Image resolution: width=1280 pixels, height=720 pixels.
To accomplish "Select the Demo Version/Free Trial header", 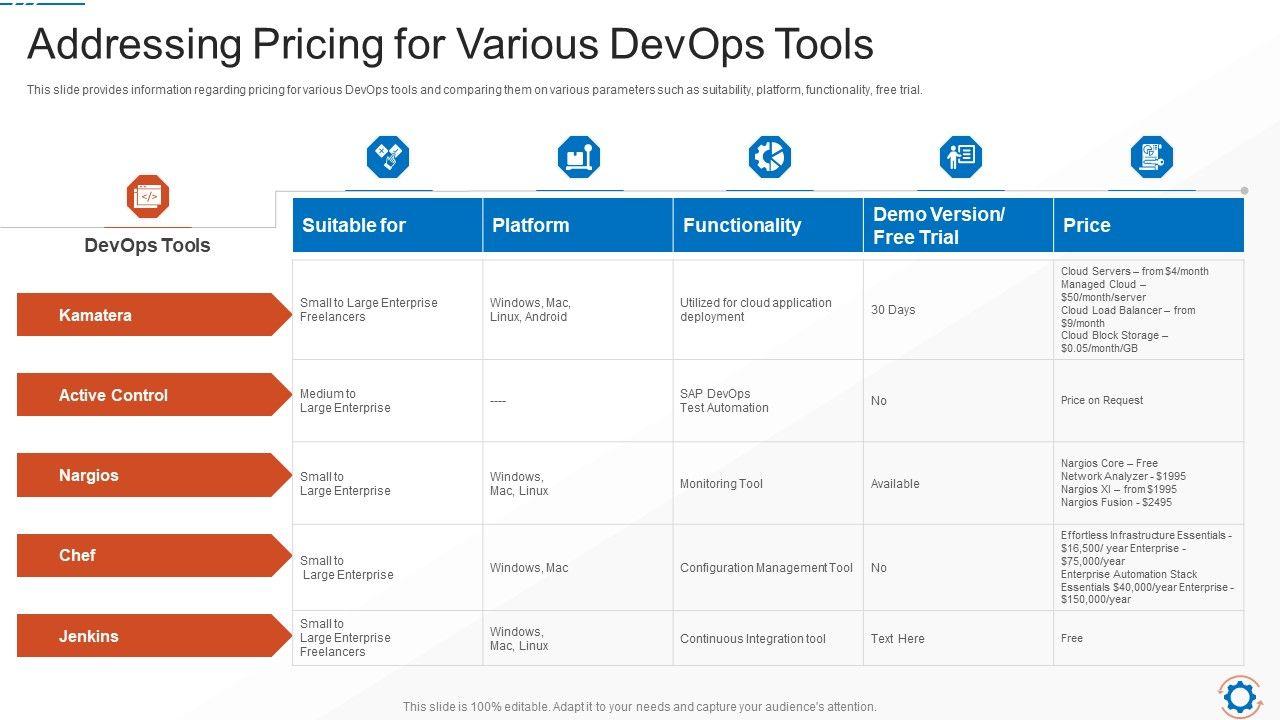I will coord(958,225).
